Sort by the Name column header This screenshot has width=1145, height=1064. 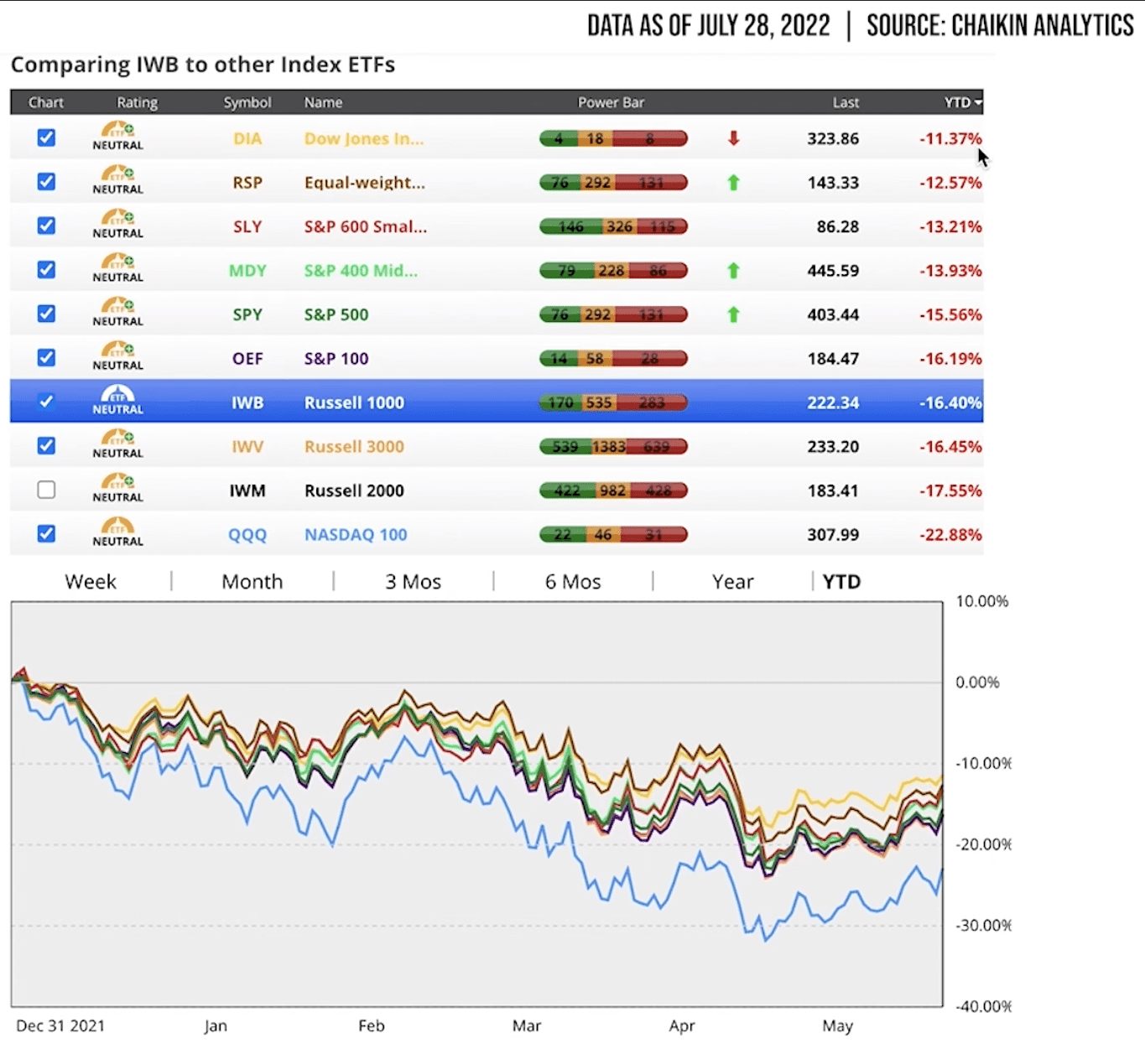323,102
